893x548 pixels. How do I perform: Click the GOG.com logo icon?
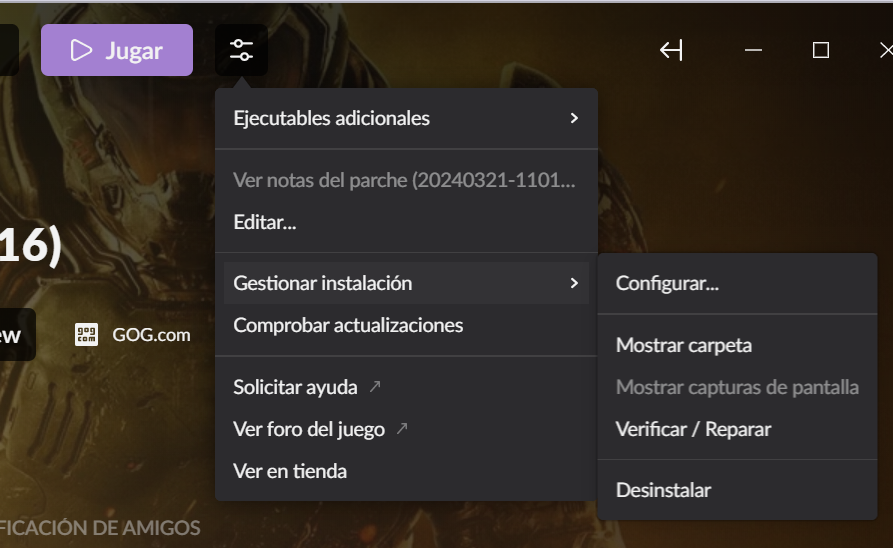pos(87,335)
